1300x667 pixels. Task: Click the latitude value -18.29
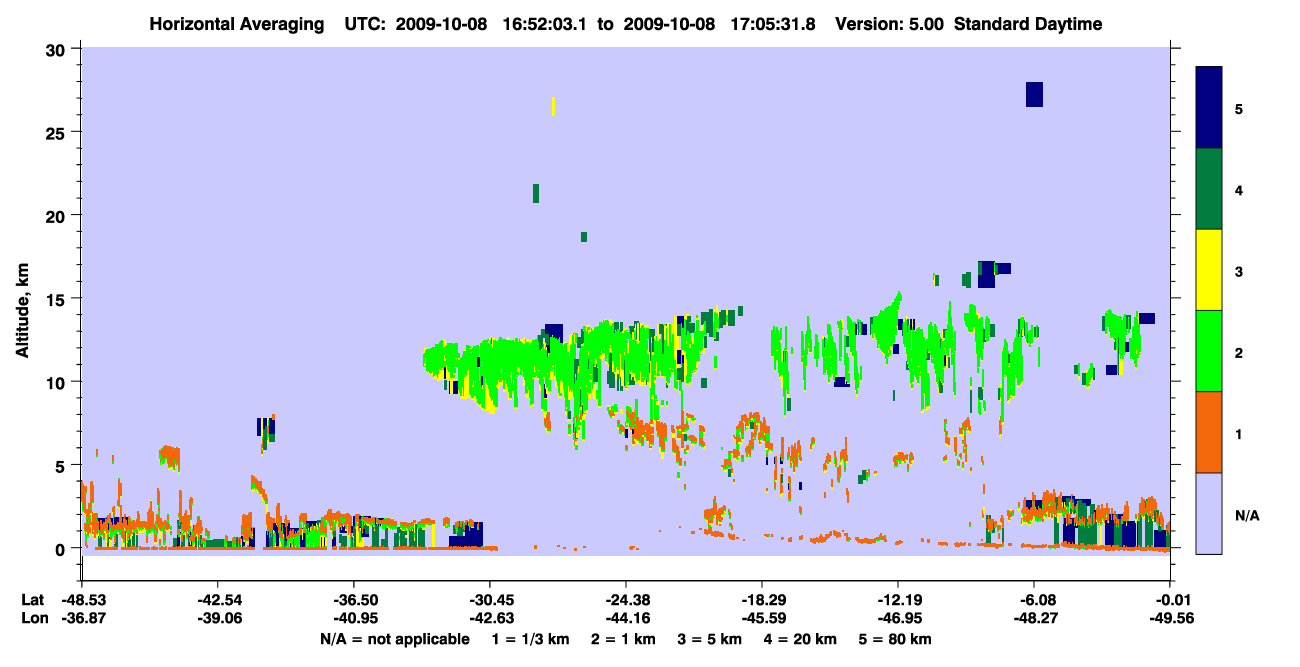(762, 600)
